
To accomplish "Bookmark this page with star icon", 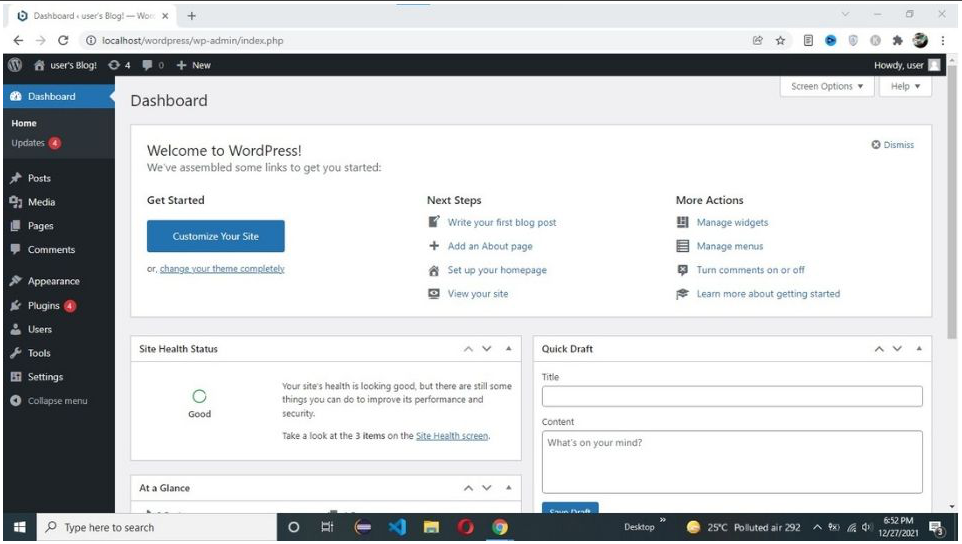I will (780, 40).
